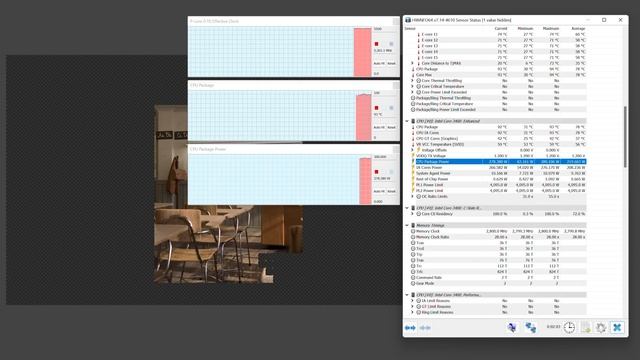This screenshot has height=360, width=640.
Task: Click Auto Fit in the CPU Package Power graph
Action: pyautogui.click(x=379, y=191)
